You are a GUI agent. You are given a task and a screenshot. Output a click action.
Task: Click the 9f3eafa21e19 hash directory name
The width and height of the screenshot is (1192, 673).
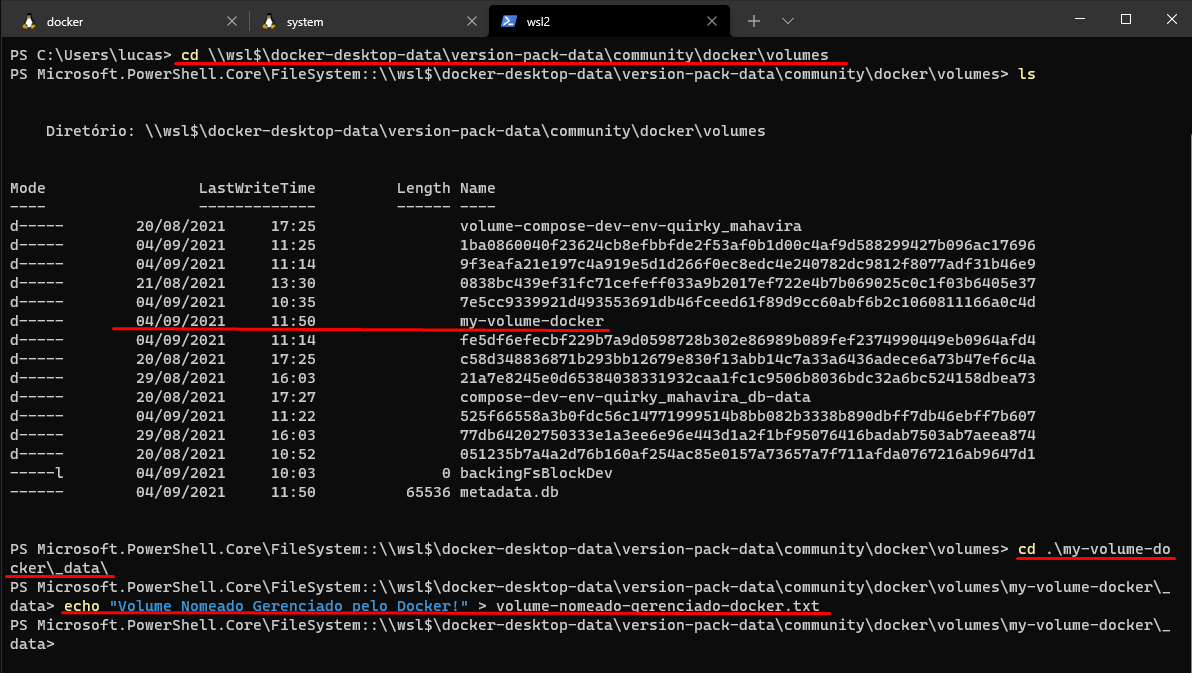tap(747, 264)
